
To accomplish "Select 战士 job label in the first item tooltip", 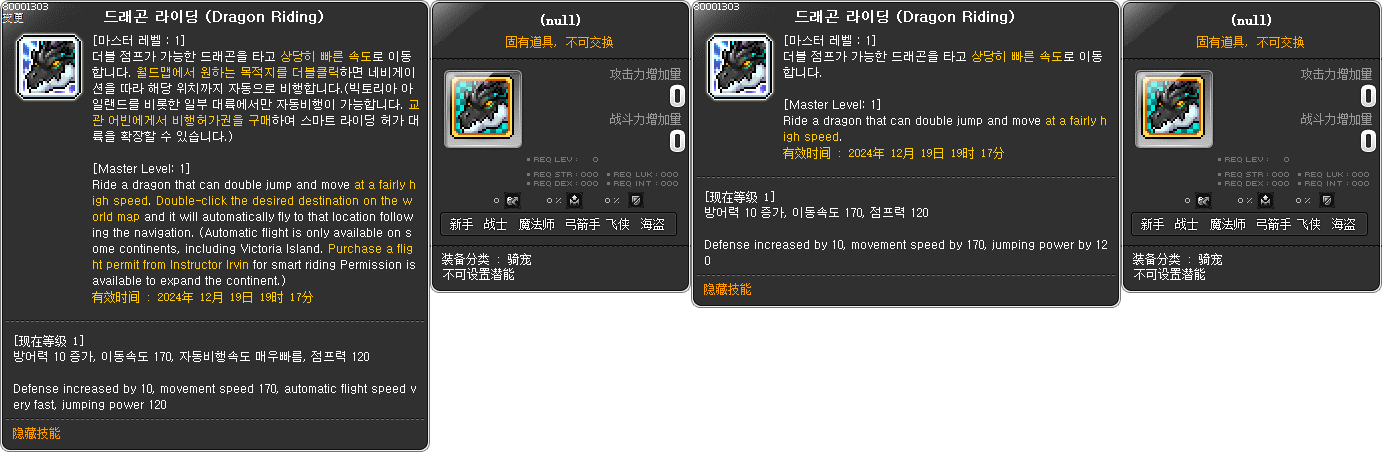I will tap(495, 224).
